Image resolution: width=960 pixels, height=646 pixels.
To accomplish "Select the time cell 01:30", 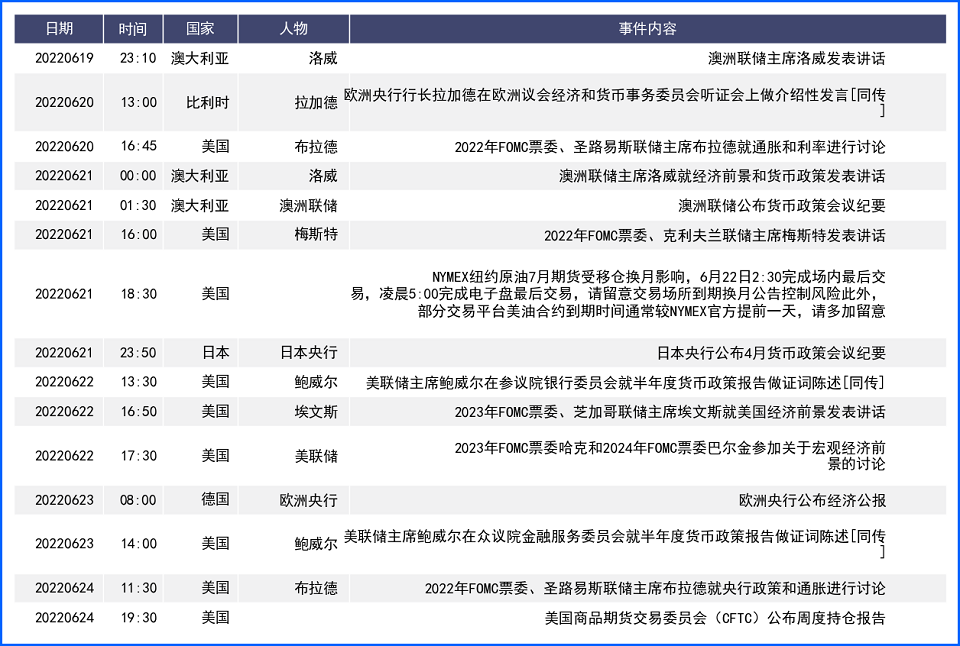I will pos(138,205).
